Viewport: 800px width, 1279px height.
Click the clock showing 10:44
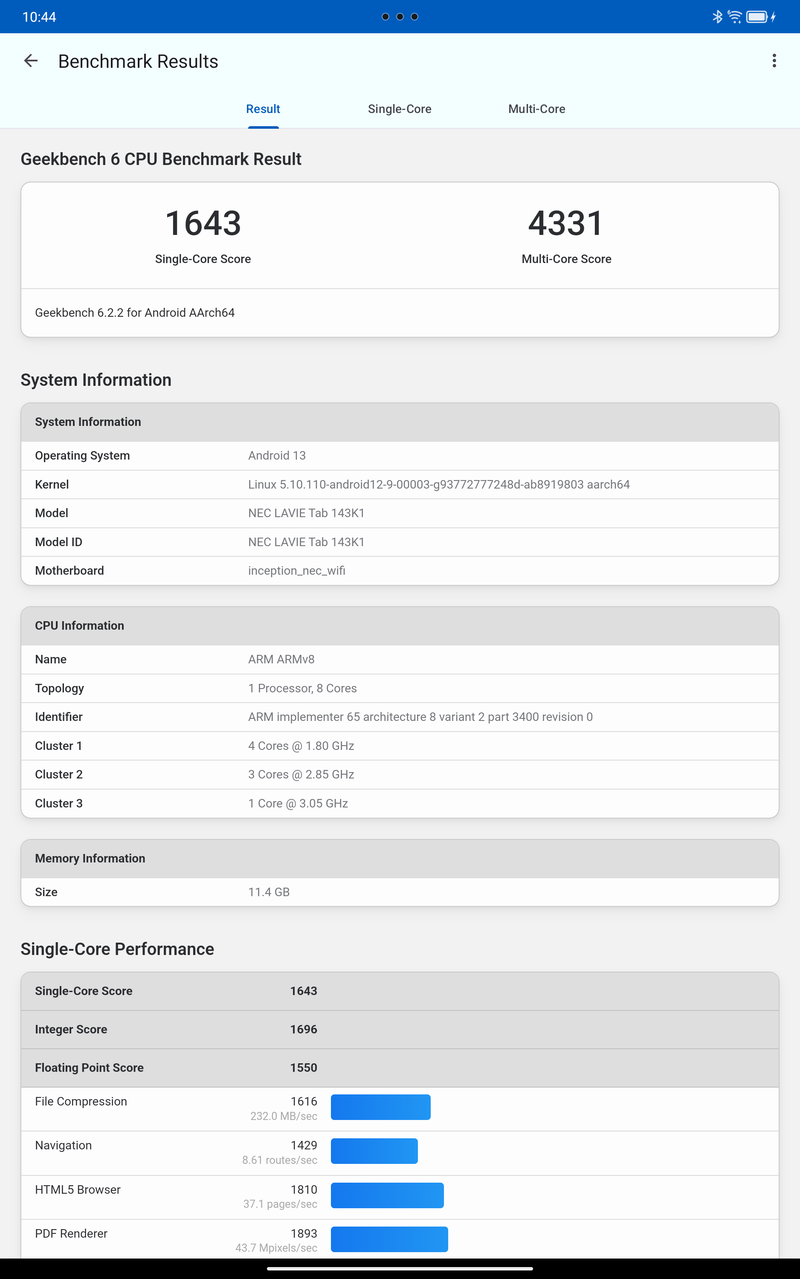point(38,16)
